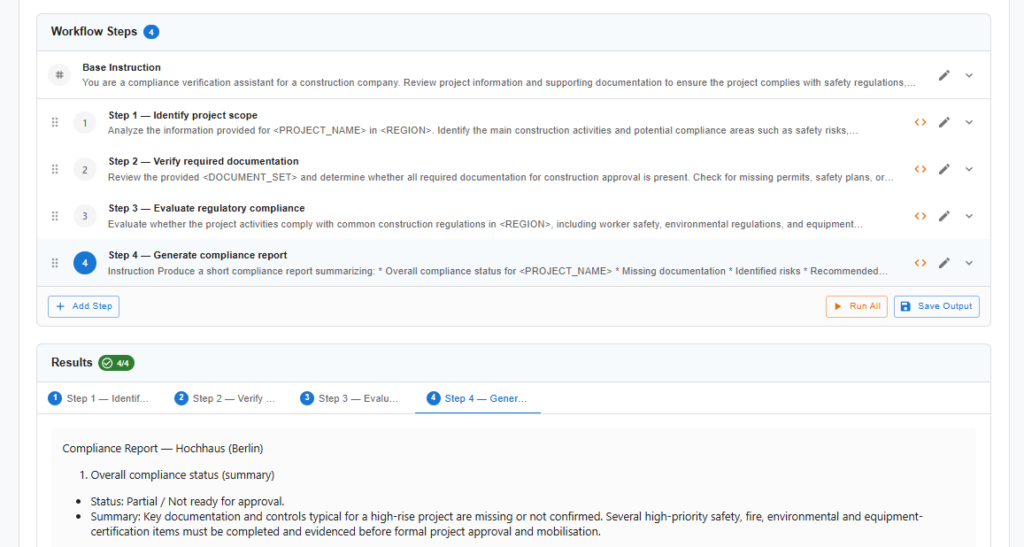The image size is (1024, 547).
Task: Switch to Step 1 results tab
Action: coord(99,398)
